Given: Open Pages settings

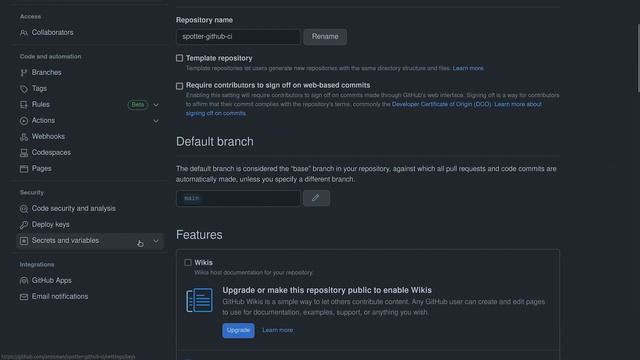Looking at the screenshot, I should [42, 168].
